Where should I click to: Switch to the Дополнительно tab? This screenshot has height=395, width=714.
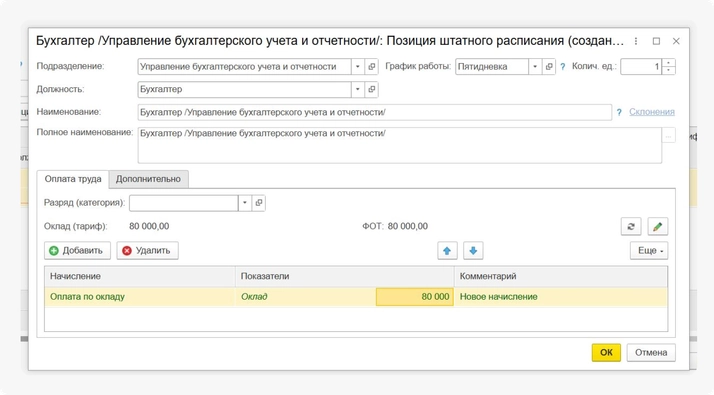click(x=148, y=179)
